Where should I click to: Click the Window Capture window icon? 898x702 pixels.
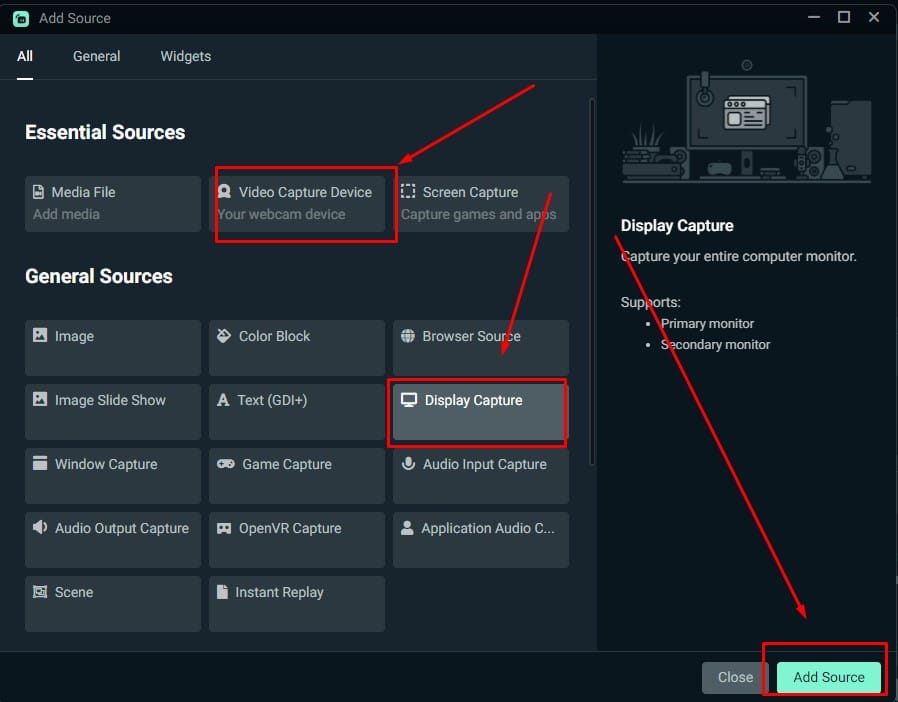tap(40, 463)
